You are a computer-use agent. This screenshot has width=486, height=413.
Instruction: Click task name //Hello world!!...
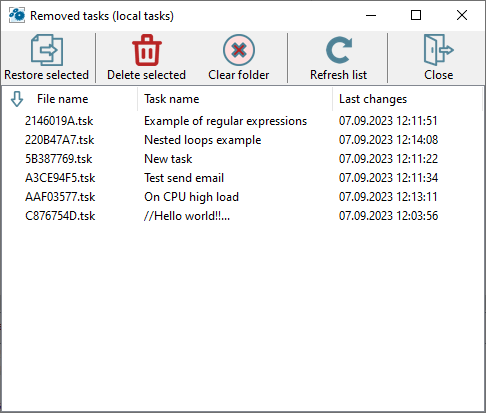(187, 216)
